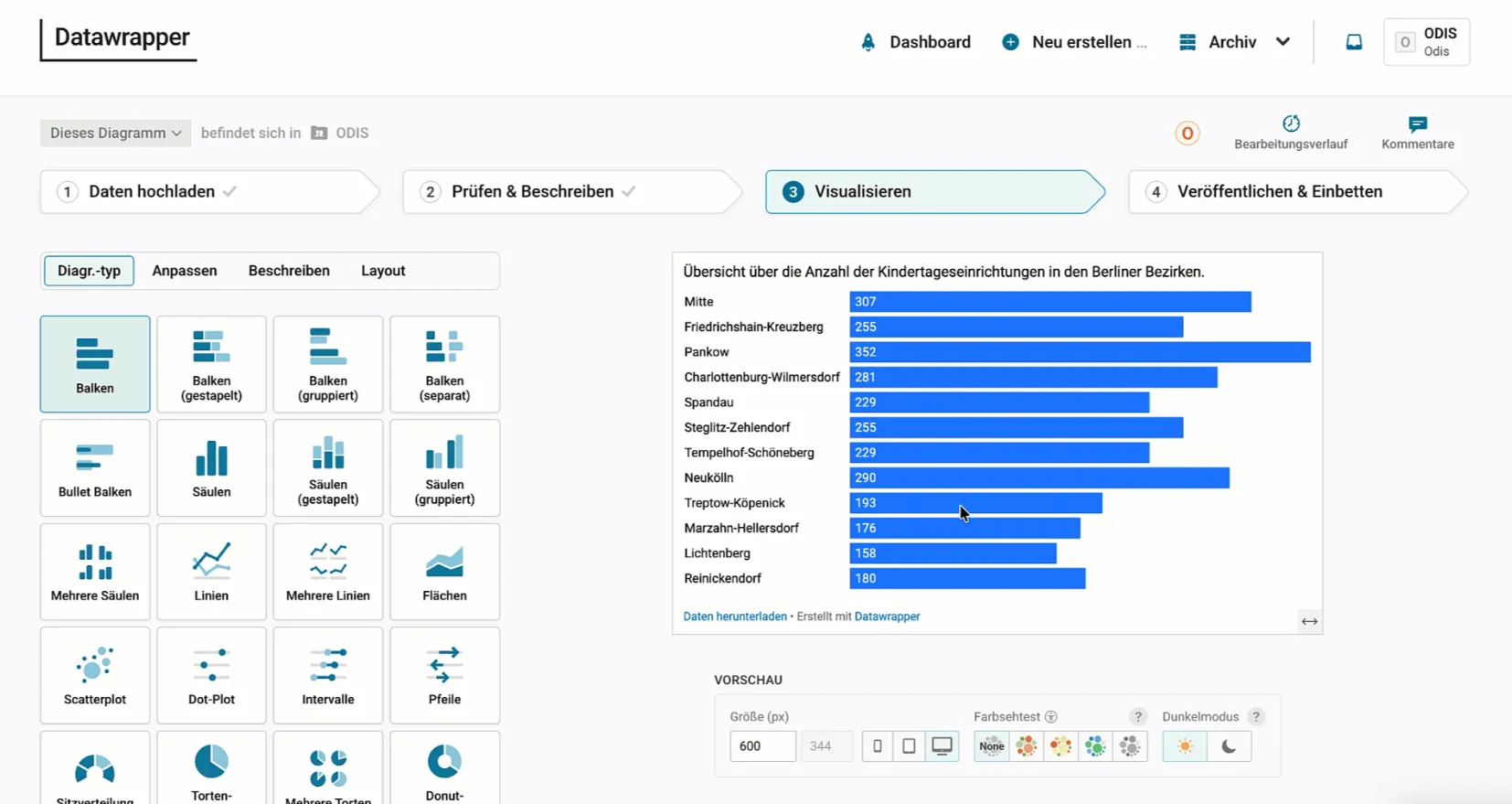
Task: Click the Dunkelmodus help question mark
Action: pos(1256,717)
